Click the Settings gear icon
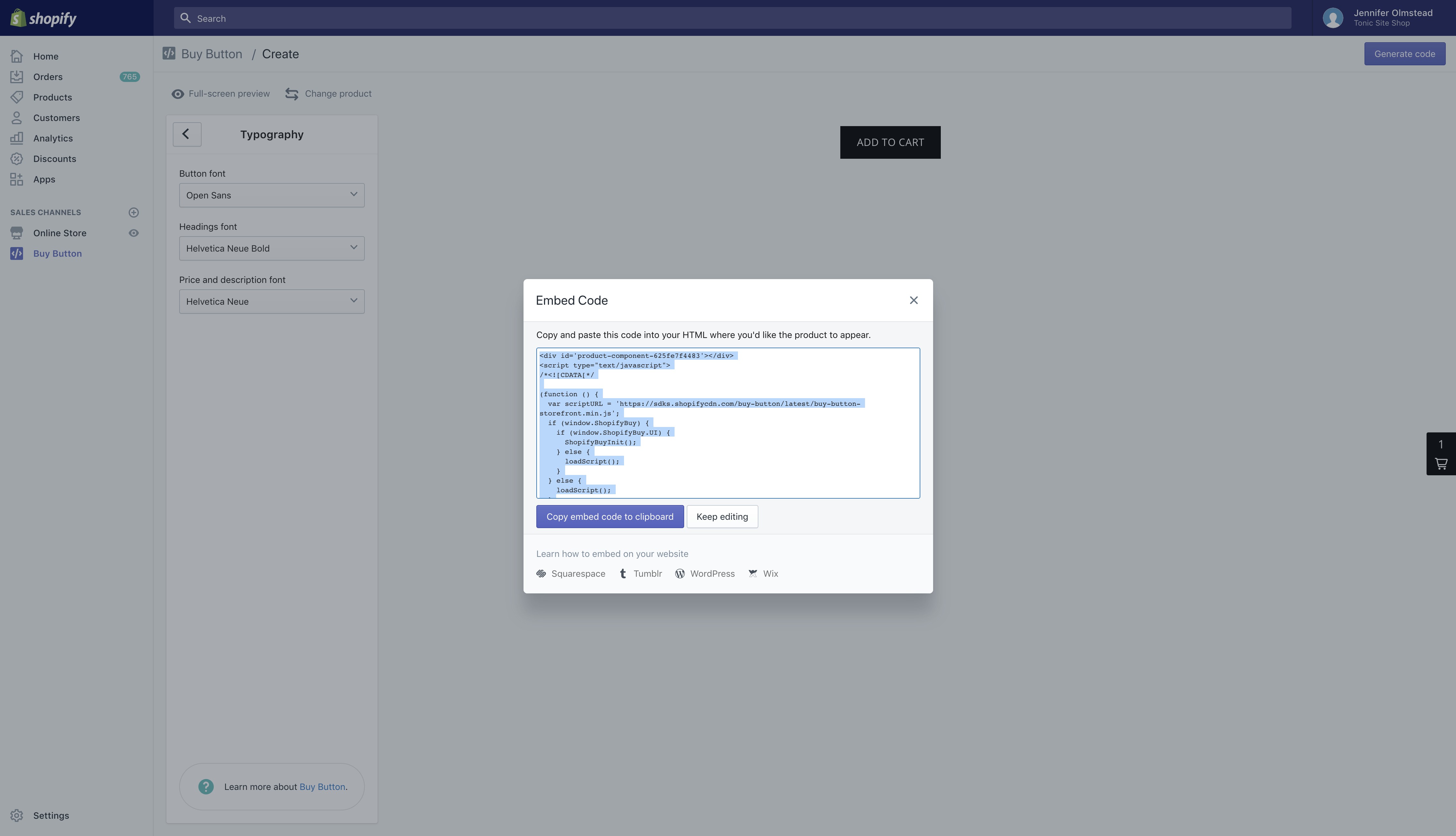This screenshot has width=1456, height=836. click(17, 815)
